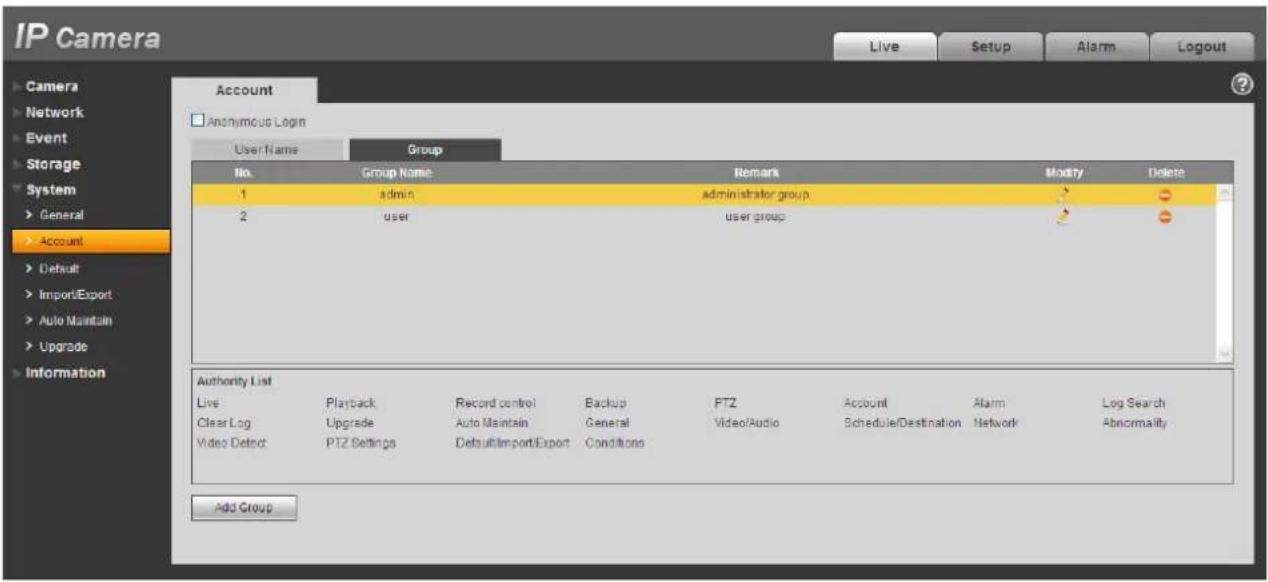Image resolution: width=1268 pixels, height=582 pixels.
Task: Click 'Record control' in Authority List
Action: click(x=495, y=403)
